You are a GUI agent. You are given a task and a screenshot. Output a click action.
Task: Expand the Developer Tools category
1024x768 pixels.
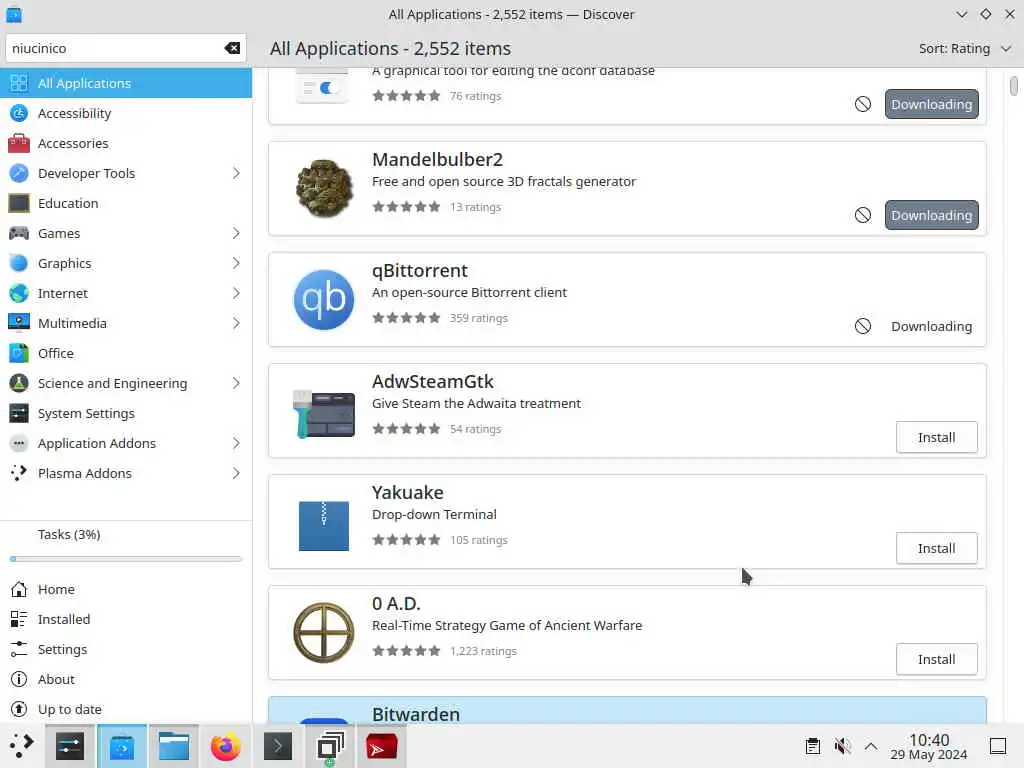tap(236, 174)
